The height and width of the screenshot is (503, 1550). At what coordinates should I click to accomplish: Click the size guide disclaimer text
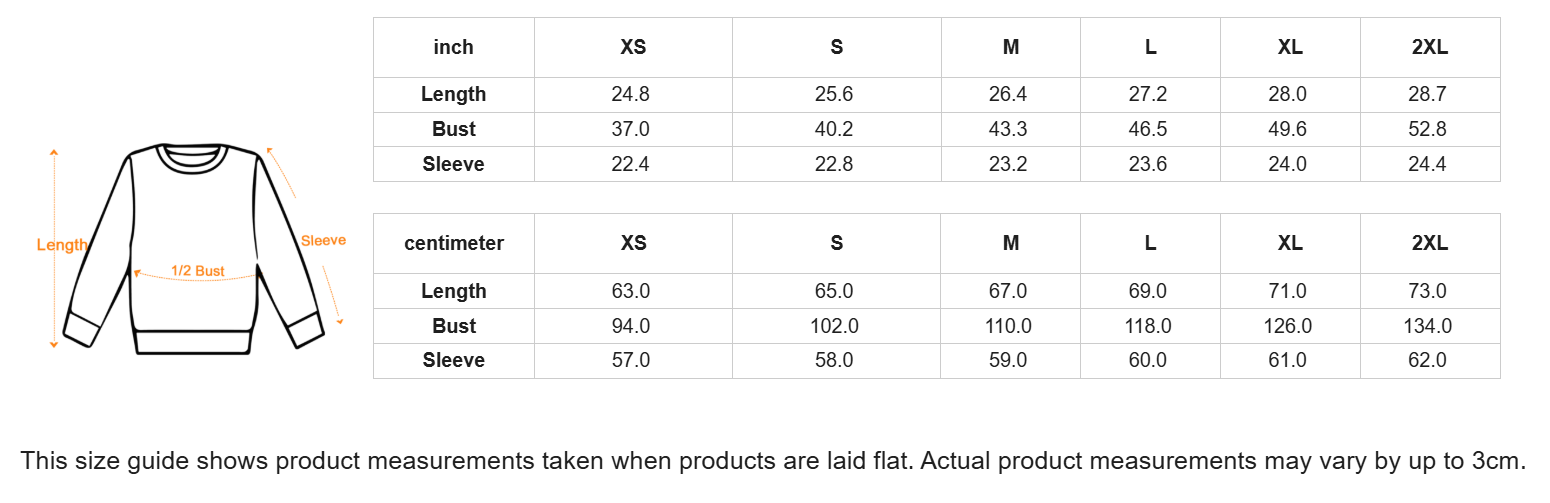click(773, 461)
